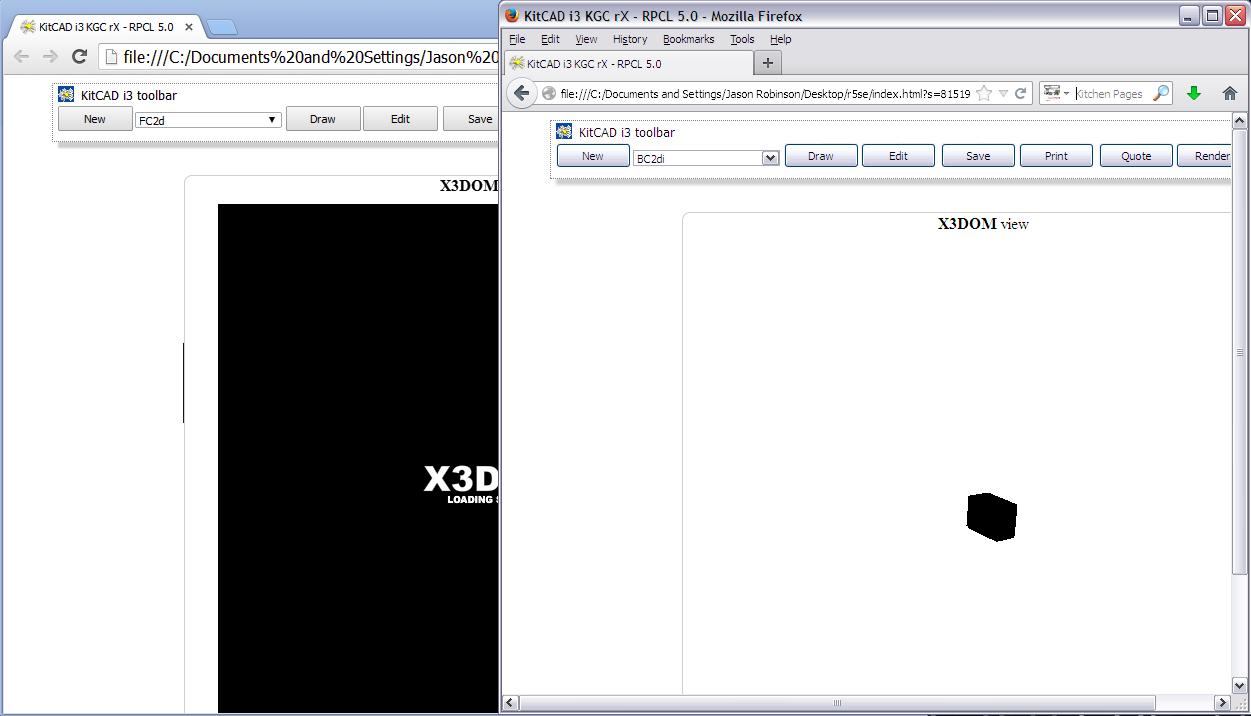Image resolution: width=1251 pixels, height=716 pixels.
Task: Click the page icon in Chrome address bar
Action: coord(111,57)
